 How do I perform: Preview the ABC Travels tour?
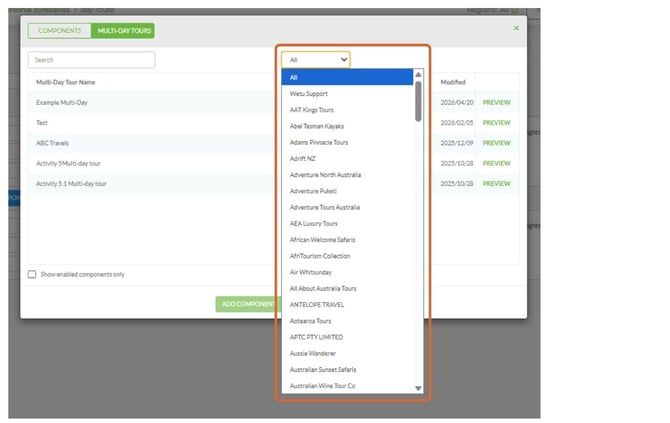497,143
